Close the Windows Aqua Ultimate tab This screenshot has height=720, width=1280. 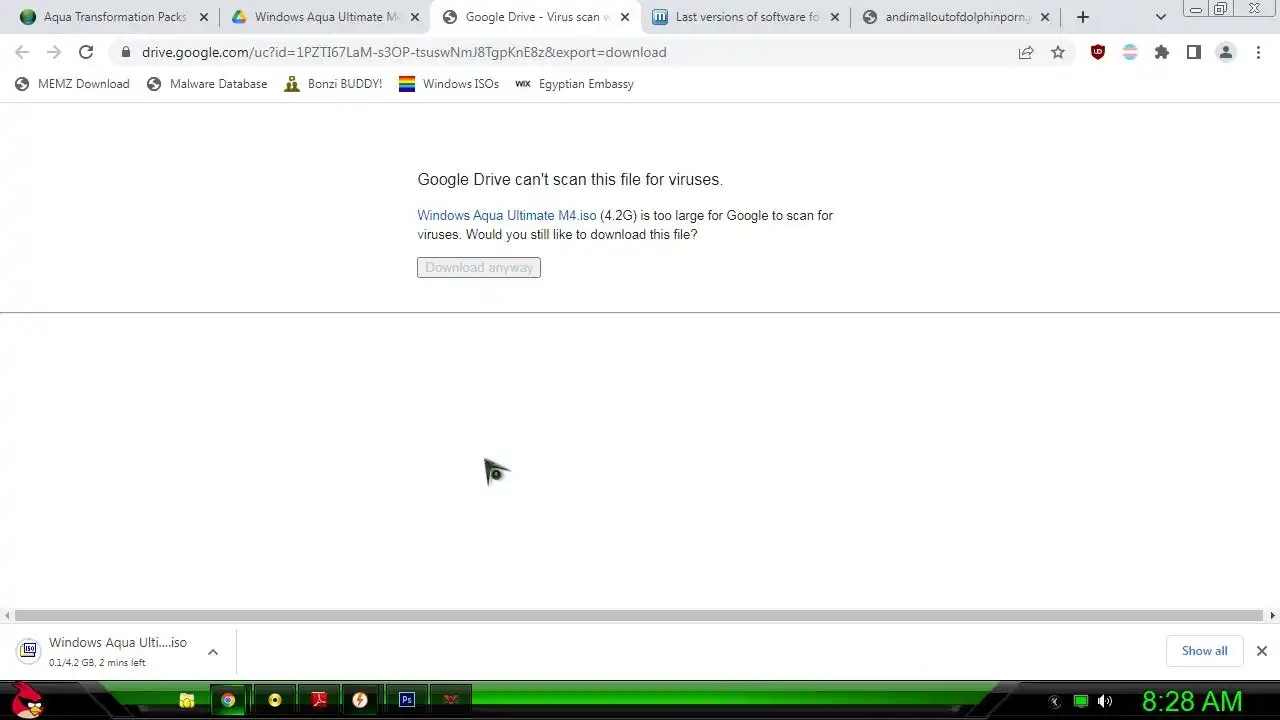pyautogui.click(x=415, y=17)
